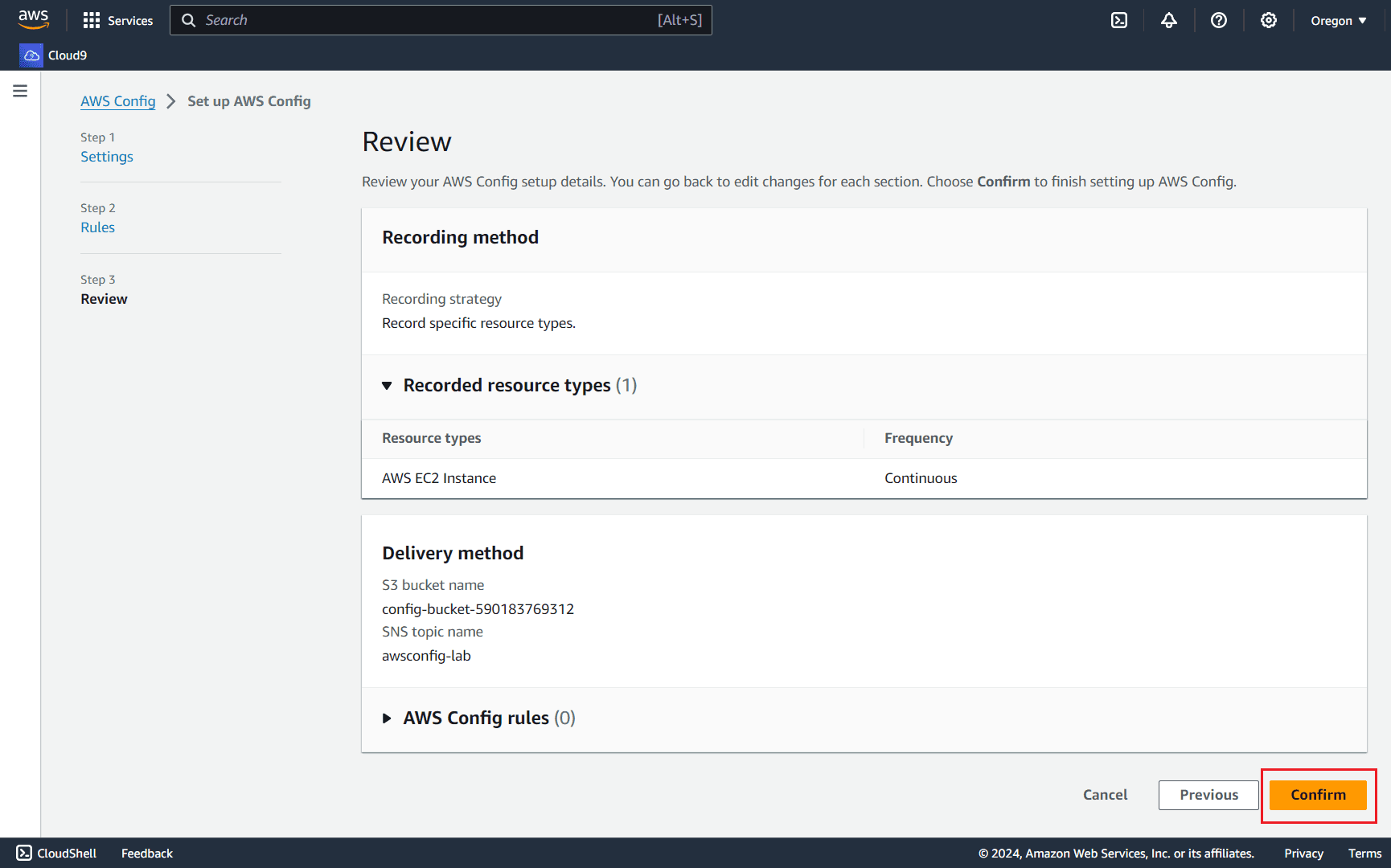Click the Services menu label
Image resolution: width=1391 pixels, height=868 pixels.
pos(130,20)
